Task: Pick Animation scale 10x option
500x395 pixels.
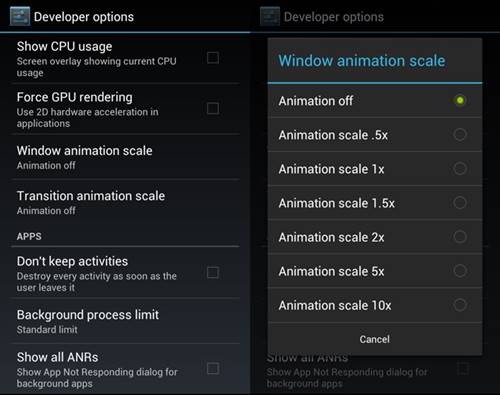Action: tap(375, 305)
